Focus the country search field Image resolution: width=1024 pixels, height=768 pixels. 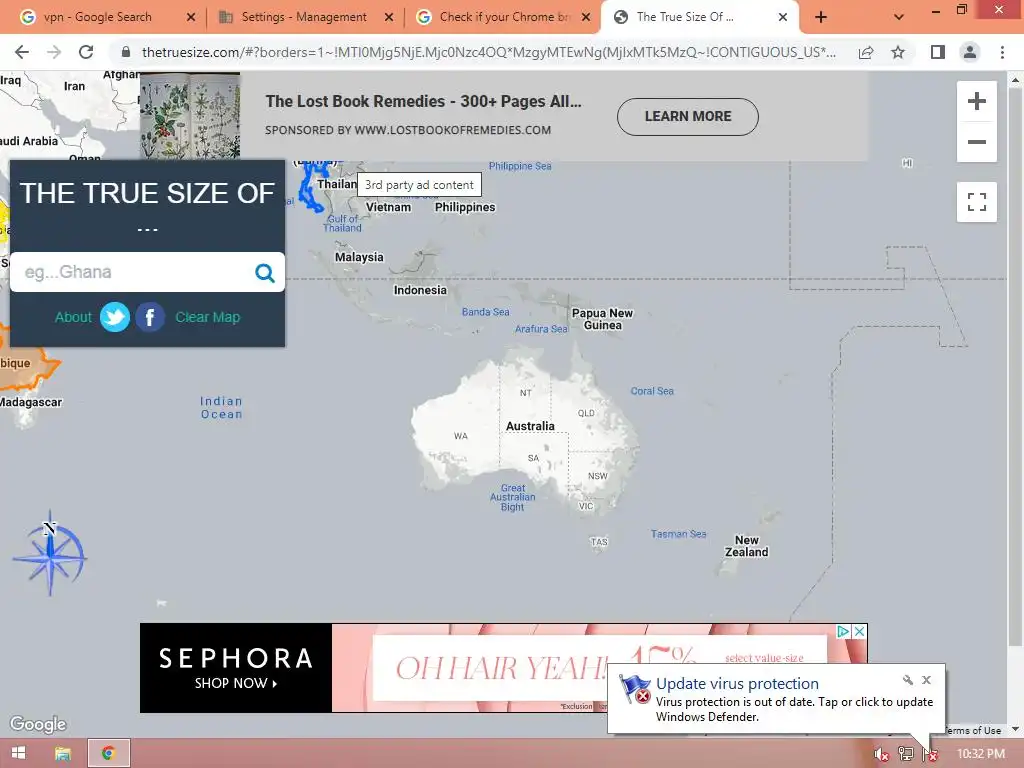134,272
